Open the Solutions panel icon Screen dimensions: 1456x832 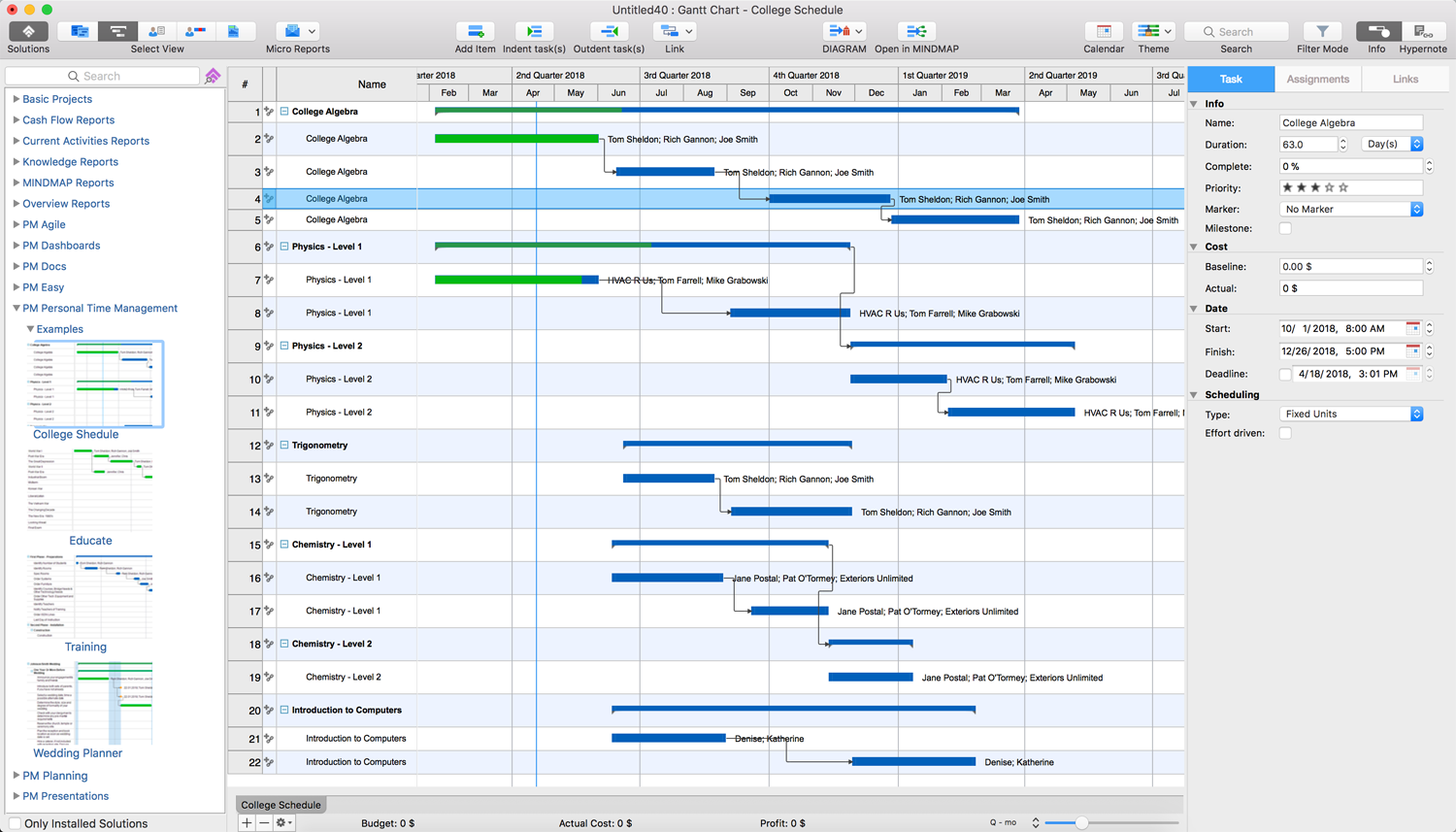pyautogui.click(x=28, y=32)
